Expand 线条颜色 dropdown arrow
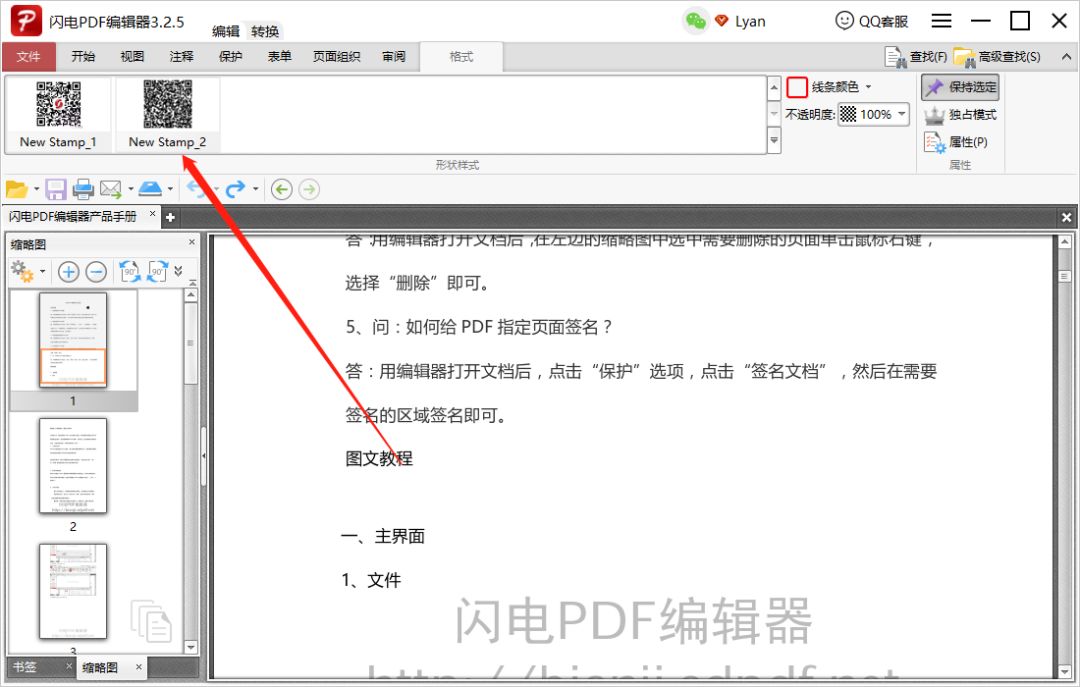The height and width of the screenshot is (687, 1080). point(868,87)
